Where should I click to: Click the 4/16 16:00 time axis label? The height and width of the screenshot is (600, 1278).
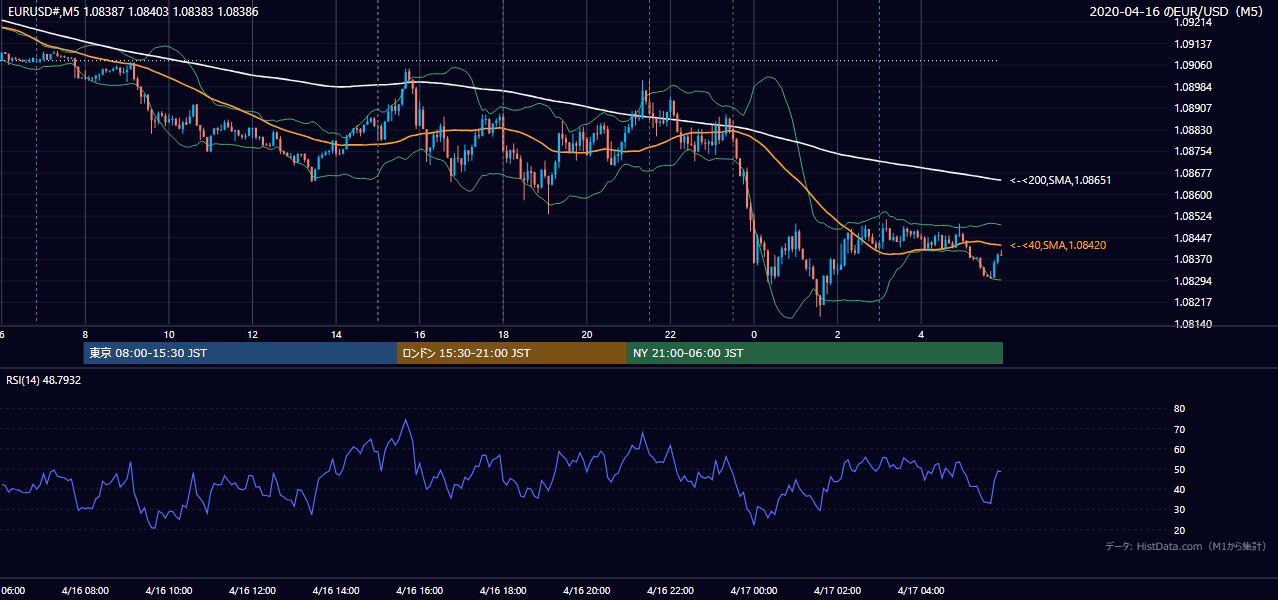tap(419, 590)
